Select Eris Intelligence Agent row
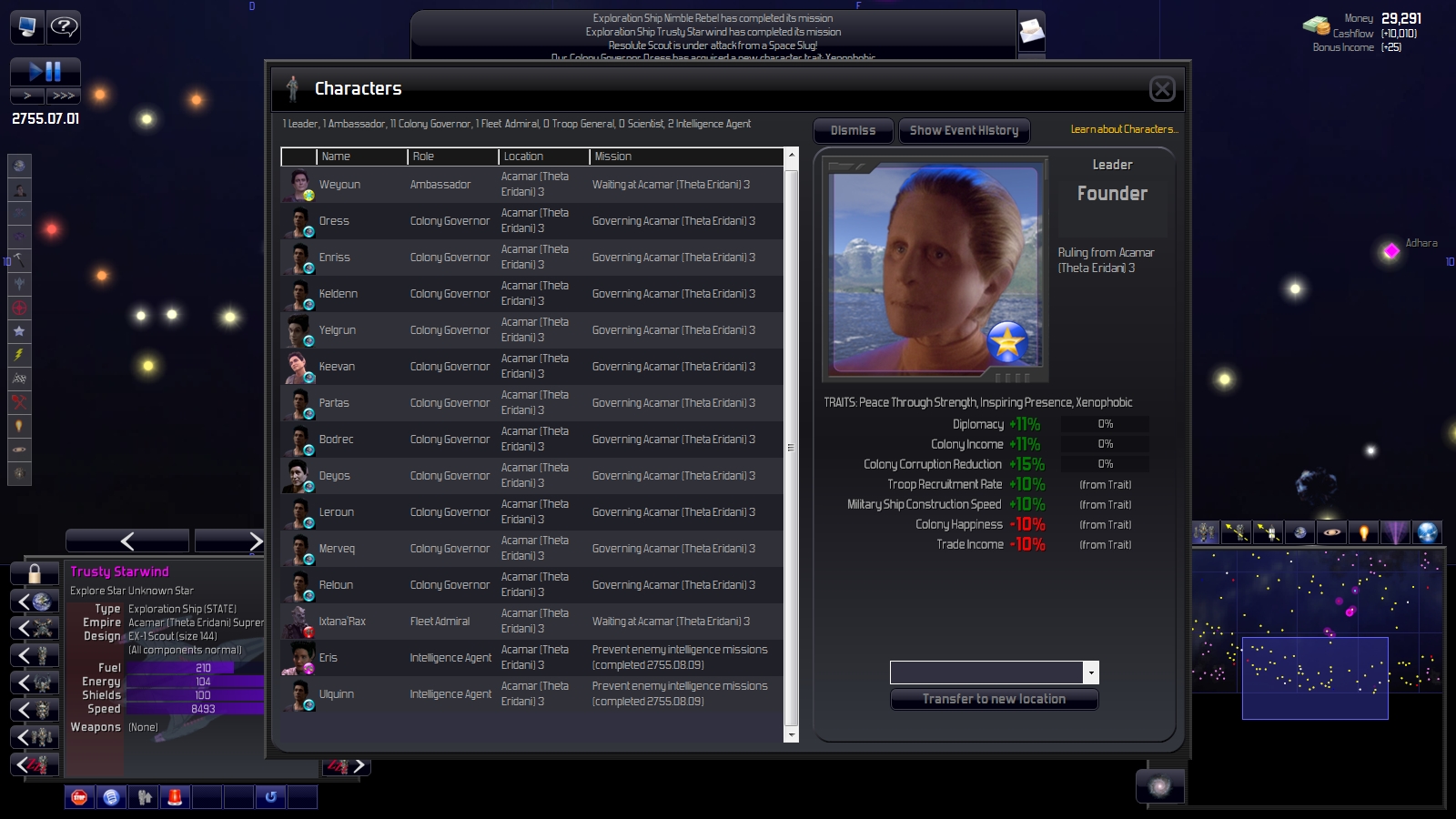The image size is (1456, 819). [532, 658]
